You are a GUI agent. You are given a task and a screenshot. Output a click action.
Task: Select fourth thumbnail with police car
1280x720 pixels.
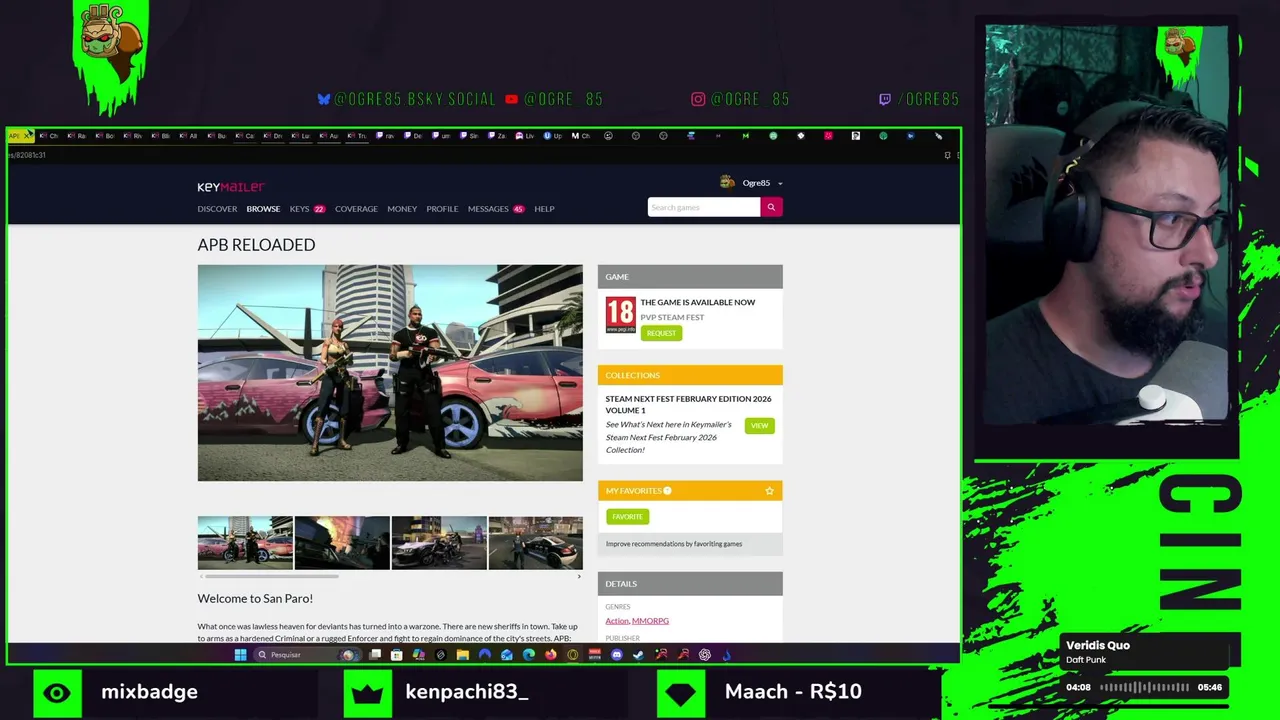(535, 543)
